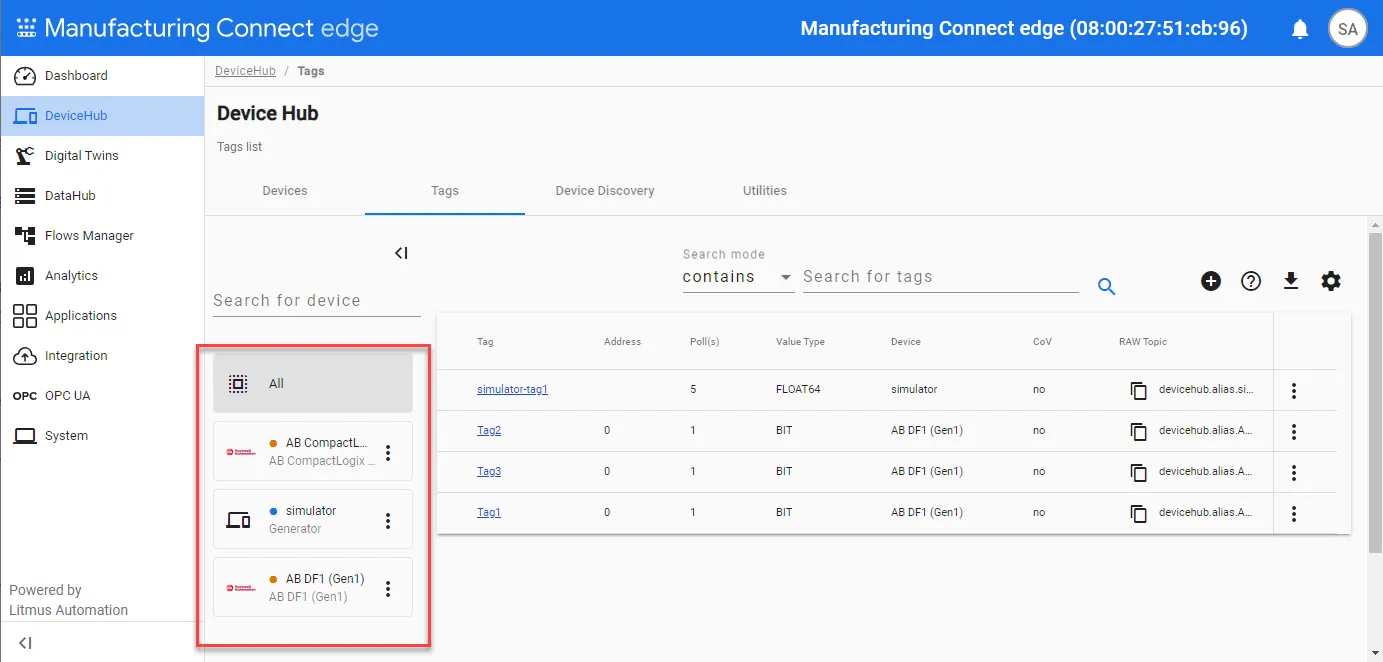Open row options for Tag3
Screen dimensions: 1383x662
(x=1294, y=472)
